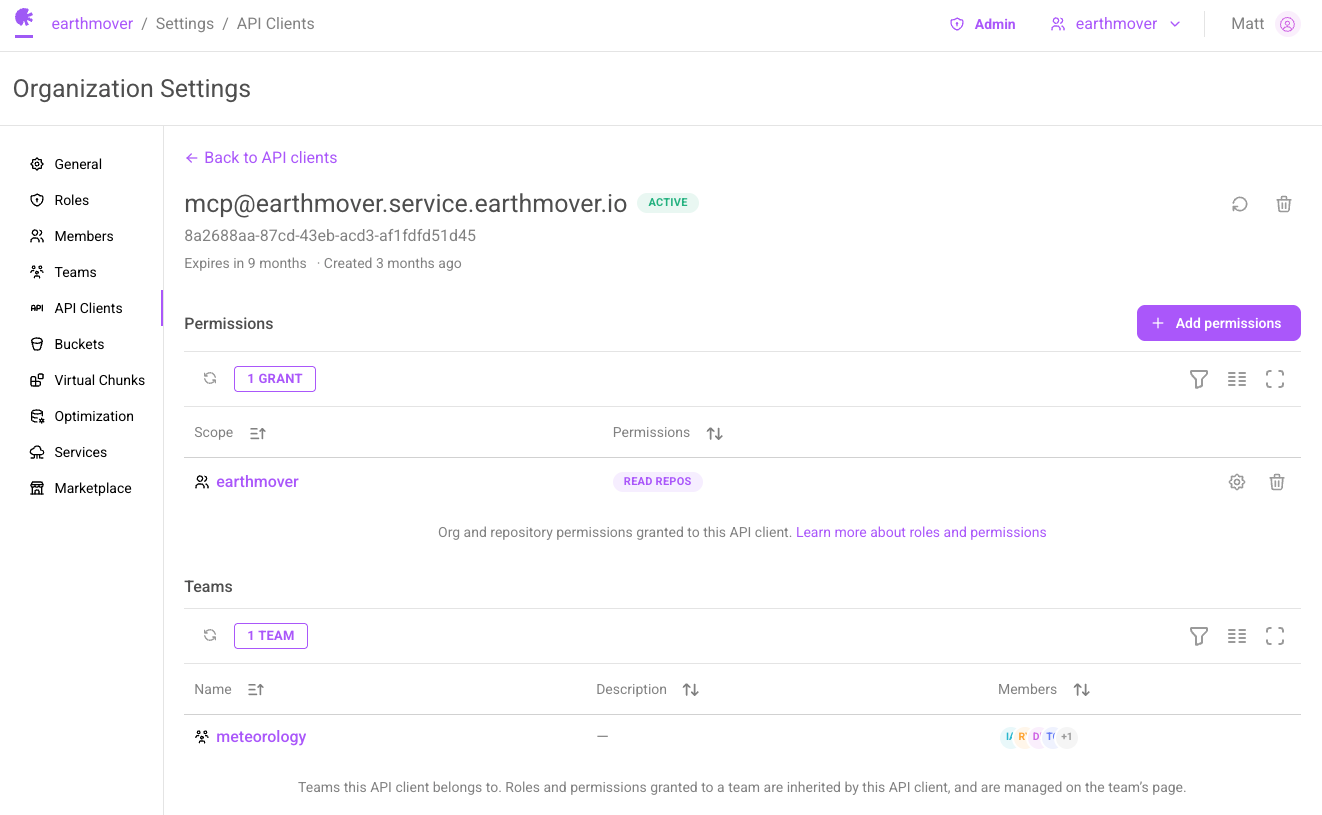Select Teams in the sidebar
This screenshot has height=815, width=1322.
coord(75,272)
